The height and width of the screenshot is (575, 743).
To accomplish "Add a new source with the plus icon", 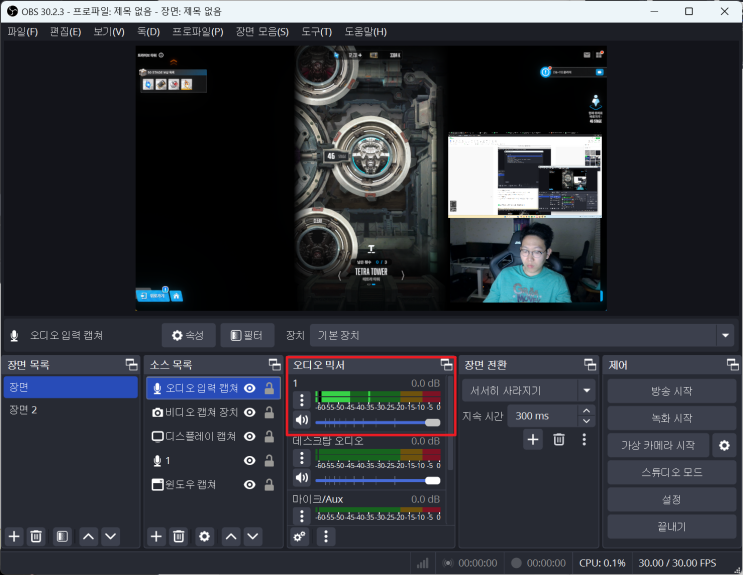I will click(x=156, y=537).
